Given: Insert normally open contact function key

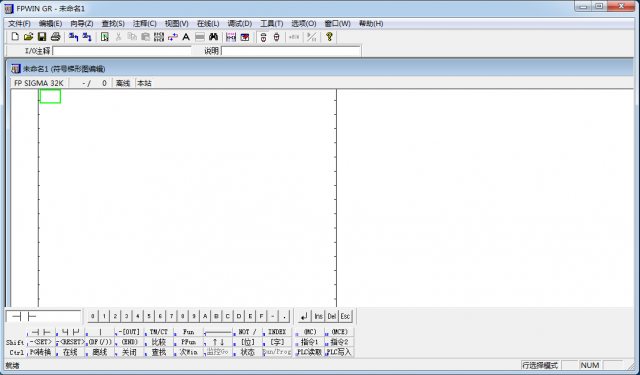Looking at the screenshot, I should [x=41, y=332].
